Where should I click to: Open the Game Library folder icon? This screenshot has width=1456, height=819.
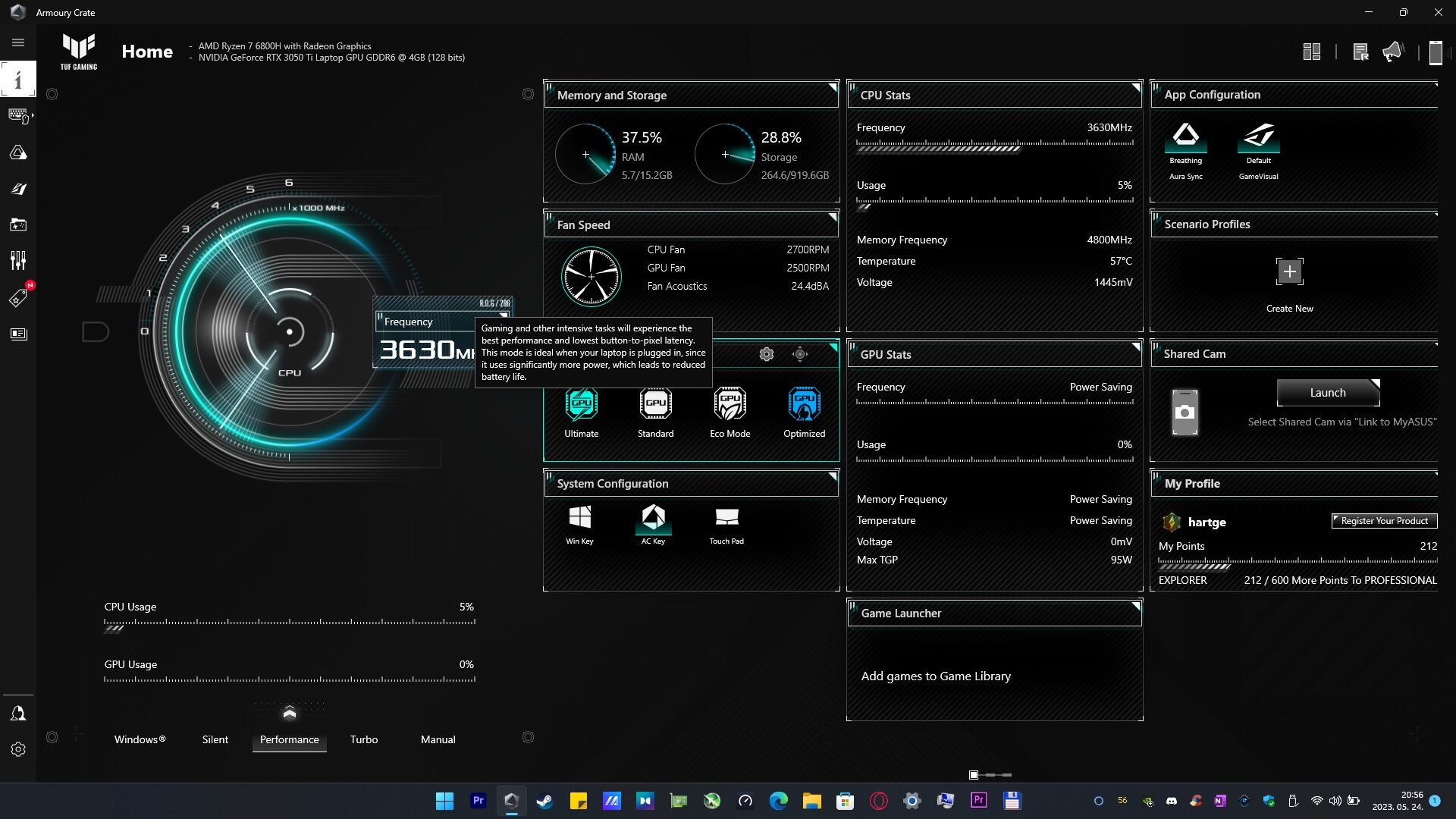coord(18,225)
